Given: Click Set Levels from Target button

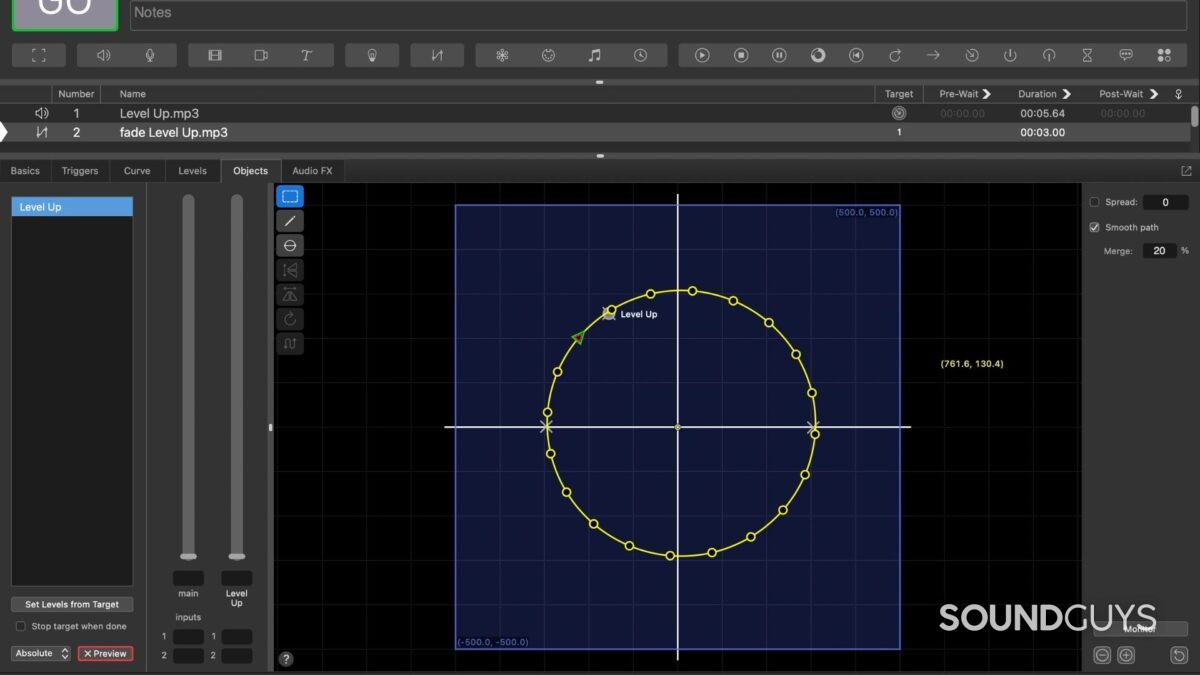Looking at the screenshot, I should (72, 605).
